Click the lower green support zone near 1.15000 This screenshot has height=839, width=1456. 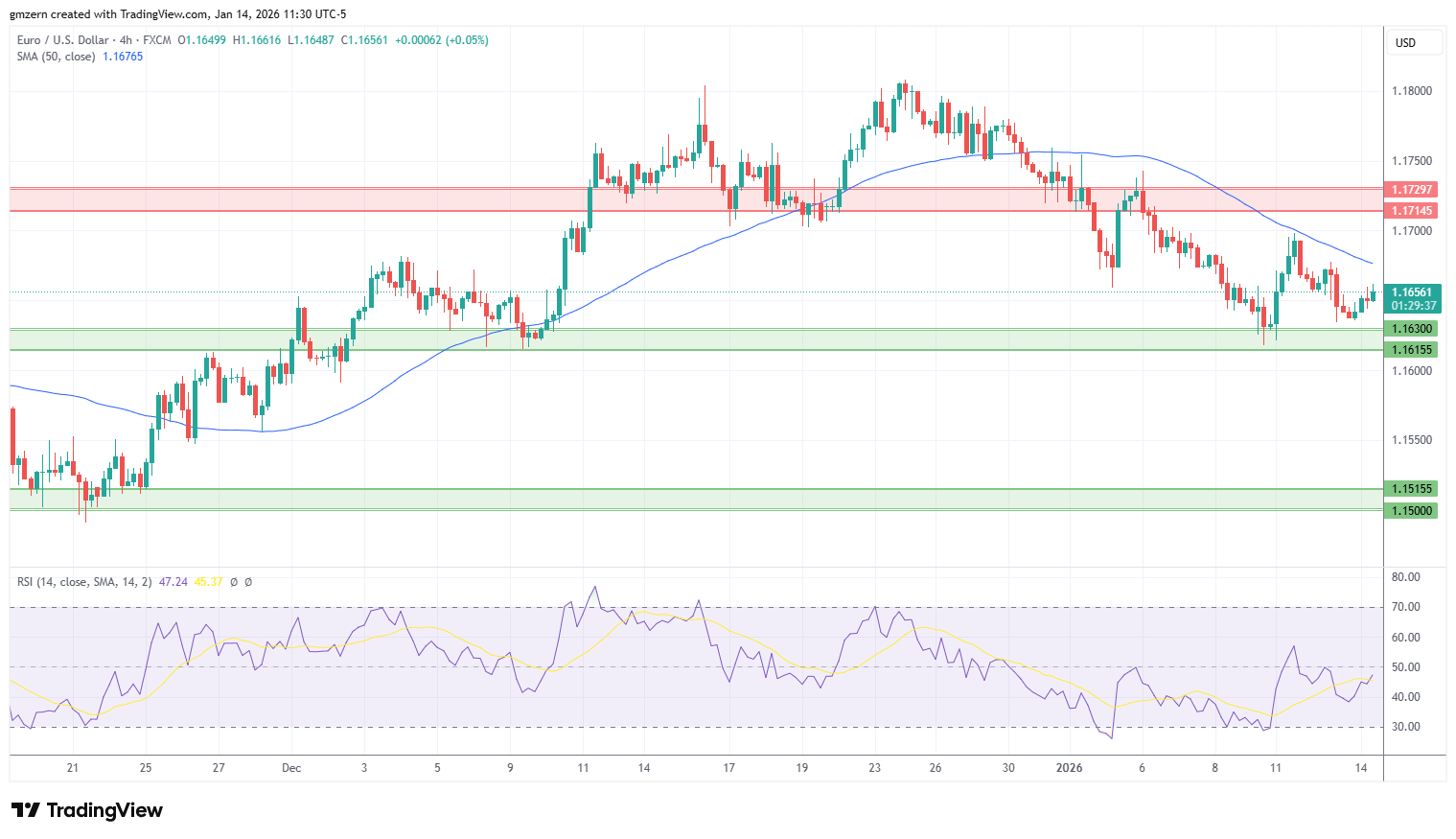pos(696,500)
